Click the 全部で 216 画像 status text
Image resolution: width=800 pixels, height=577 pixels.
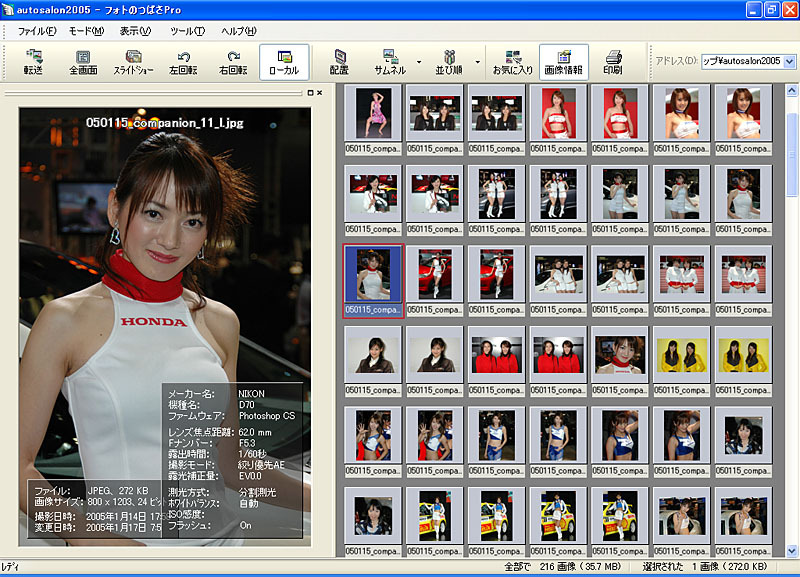coord(563,566)
